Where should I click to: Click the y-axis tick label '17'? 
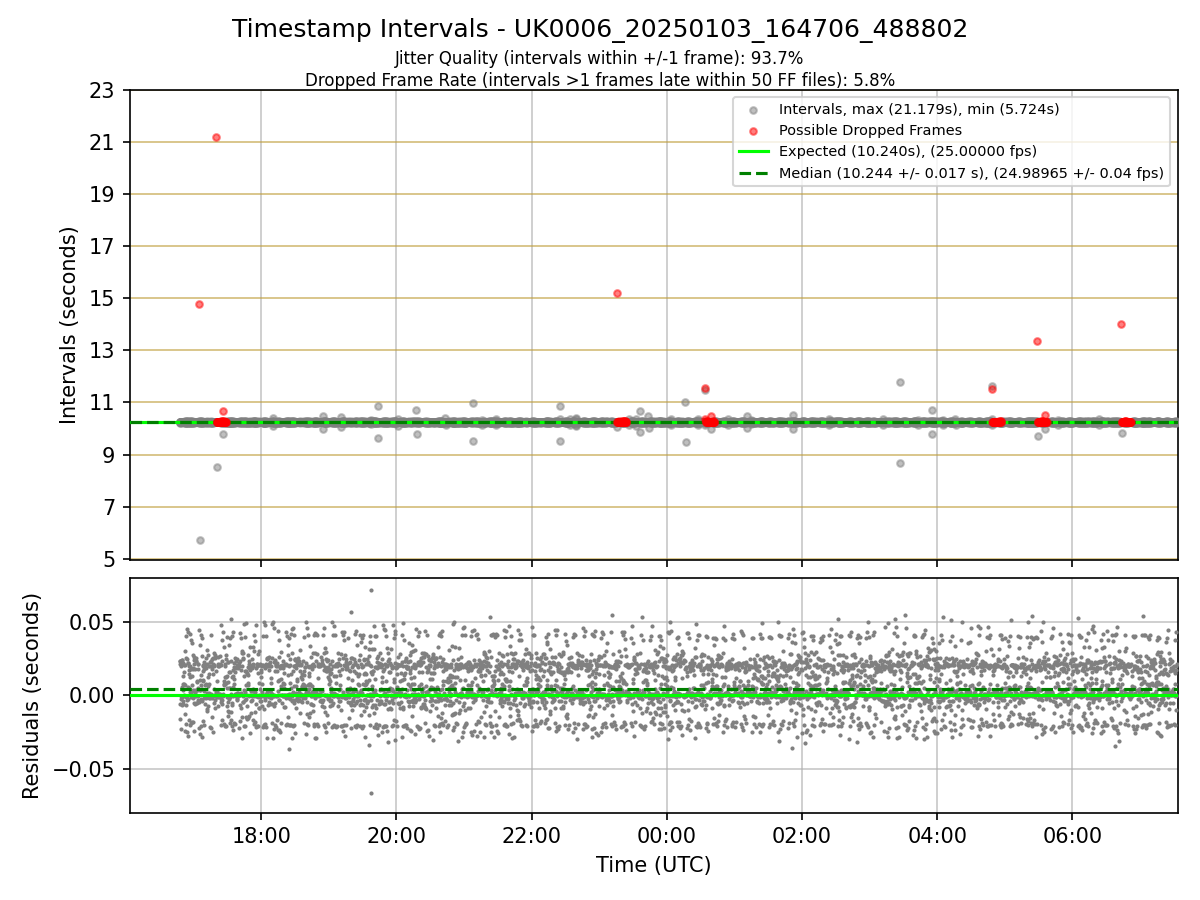[103, 247]
